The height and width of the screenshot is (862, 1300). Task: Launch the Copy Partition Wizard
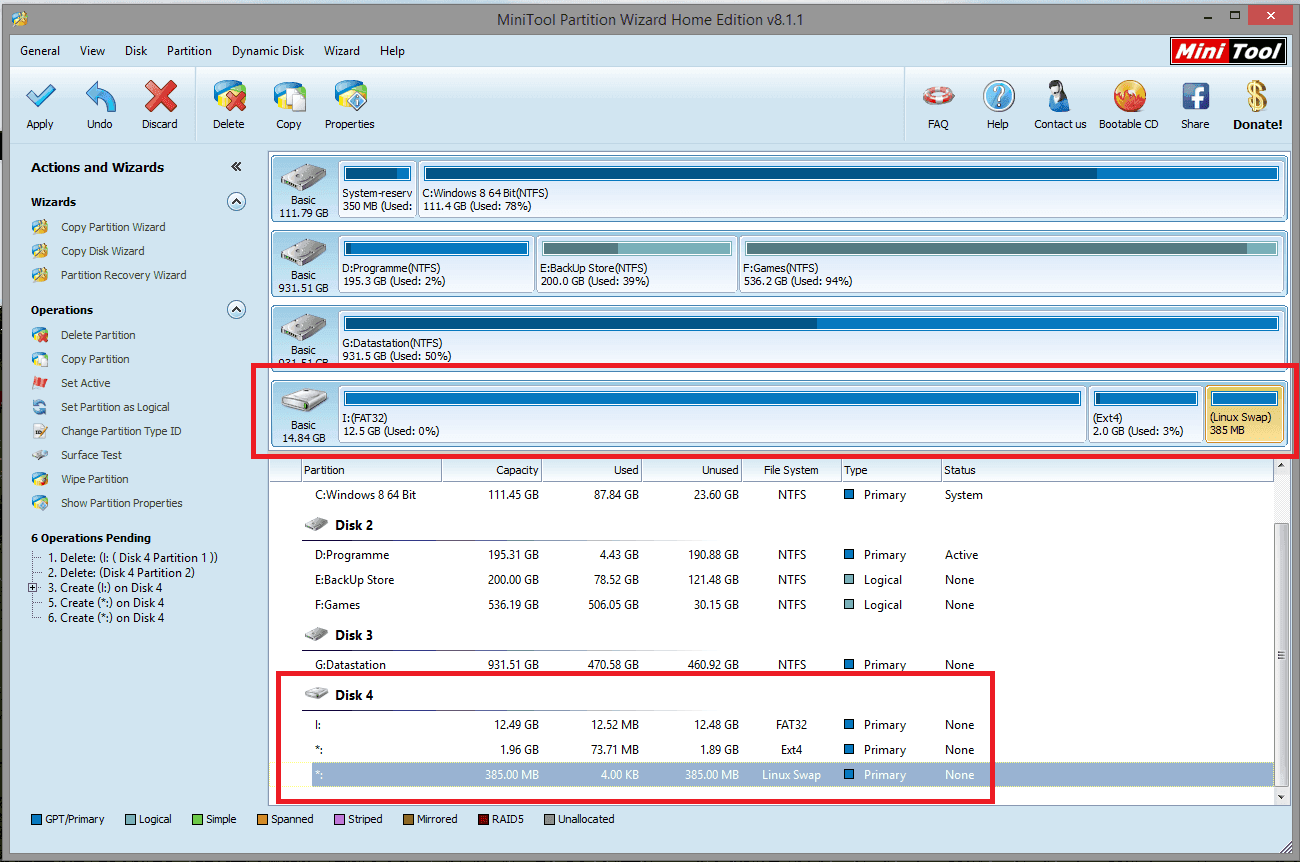click(x=113, y=227)
